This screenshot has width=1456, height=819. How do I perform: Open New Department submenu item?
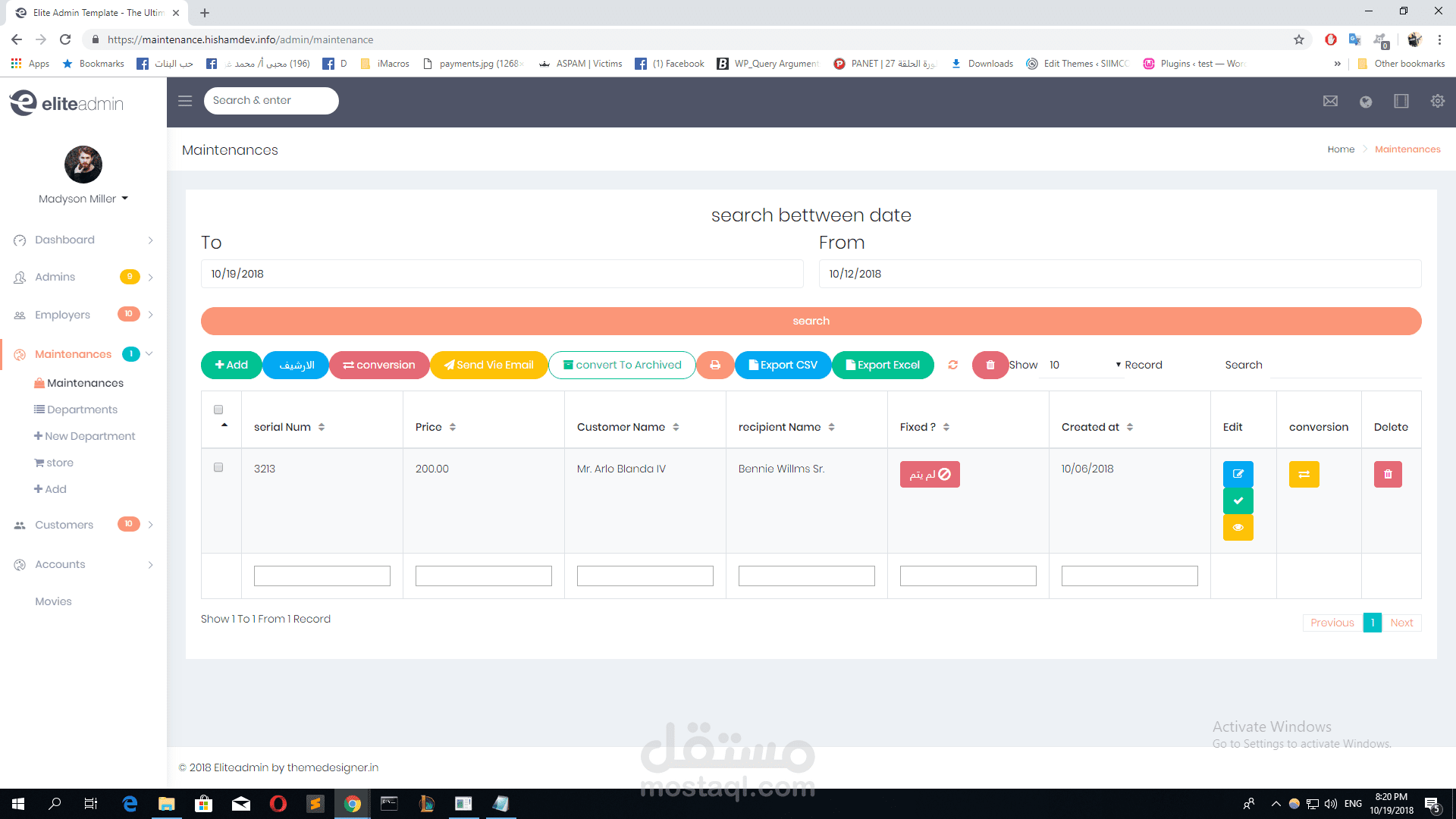[85, 436]
